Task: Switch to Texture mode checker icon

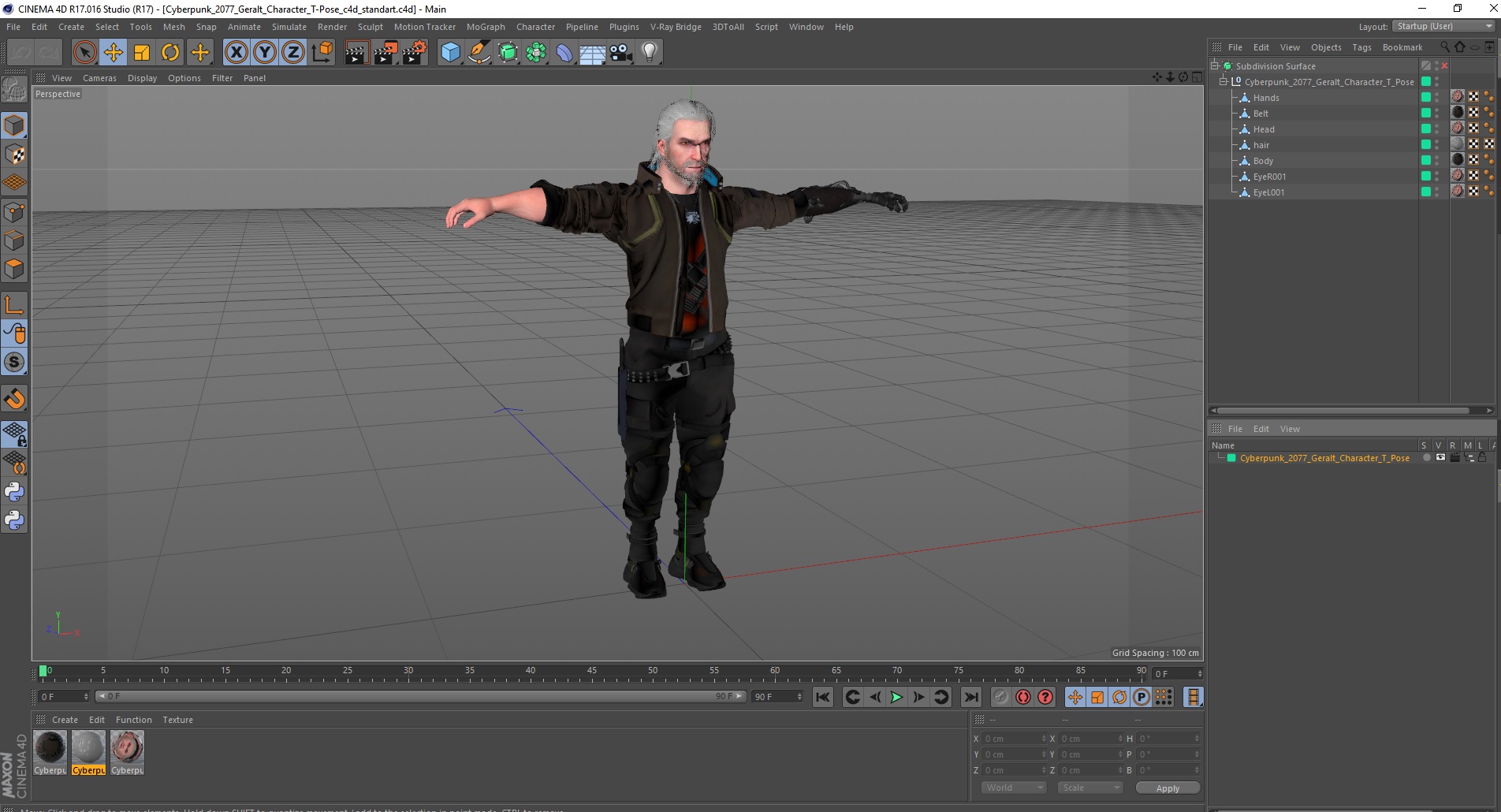Action: coord(14,155)
